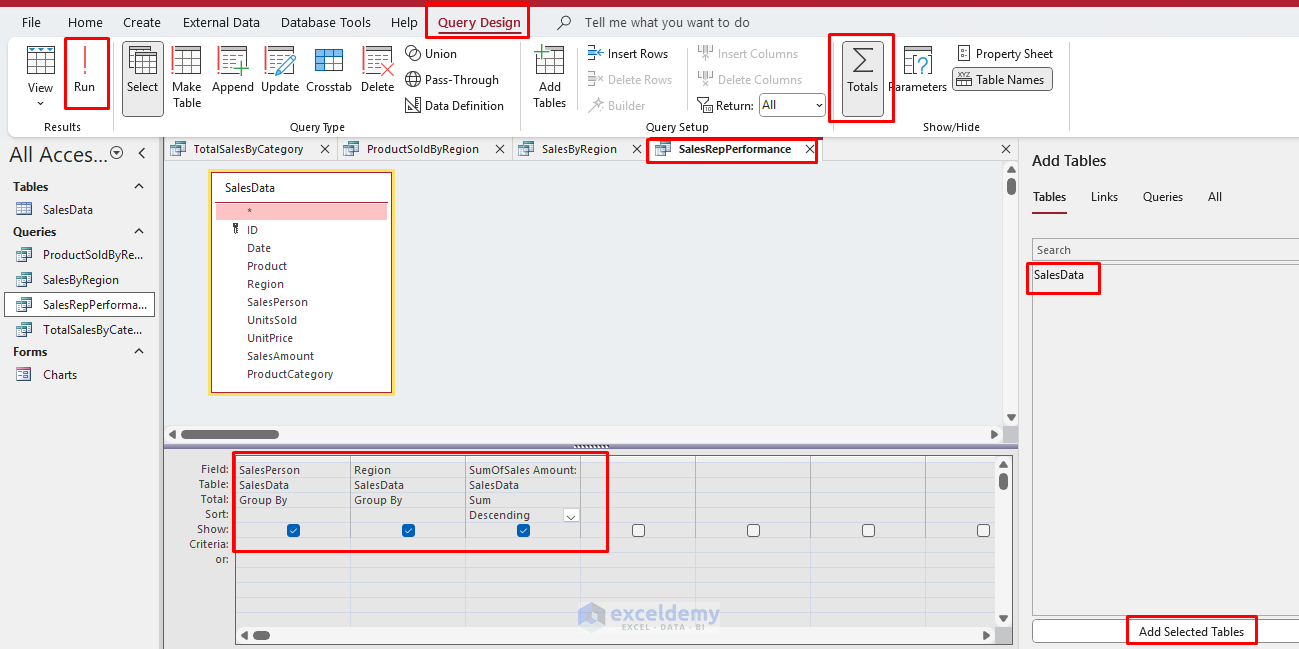
Task: Collapse the Queries group in navigation pane
Action: pos(139,232)
